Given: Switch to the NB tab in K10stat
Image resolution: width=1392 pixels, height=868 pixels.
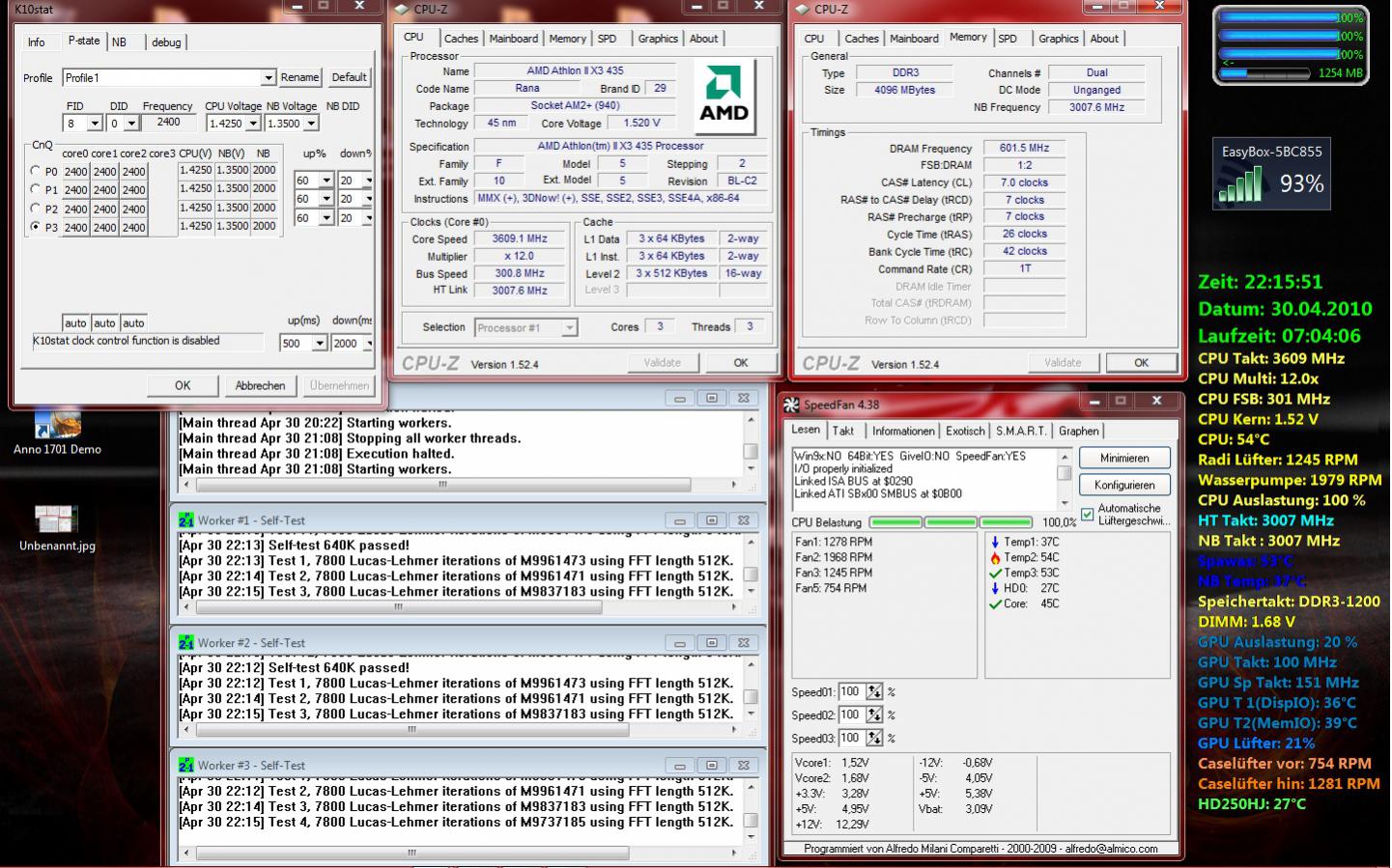Looking at the screenshot, I should coord(119,42).
